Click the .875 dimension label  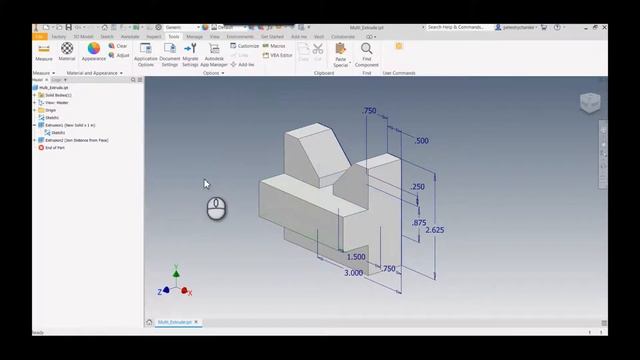(x=419, y=223)
